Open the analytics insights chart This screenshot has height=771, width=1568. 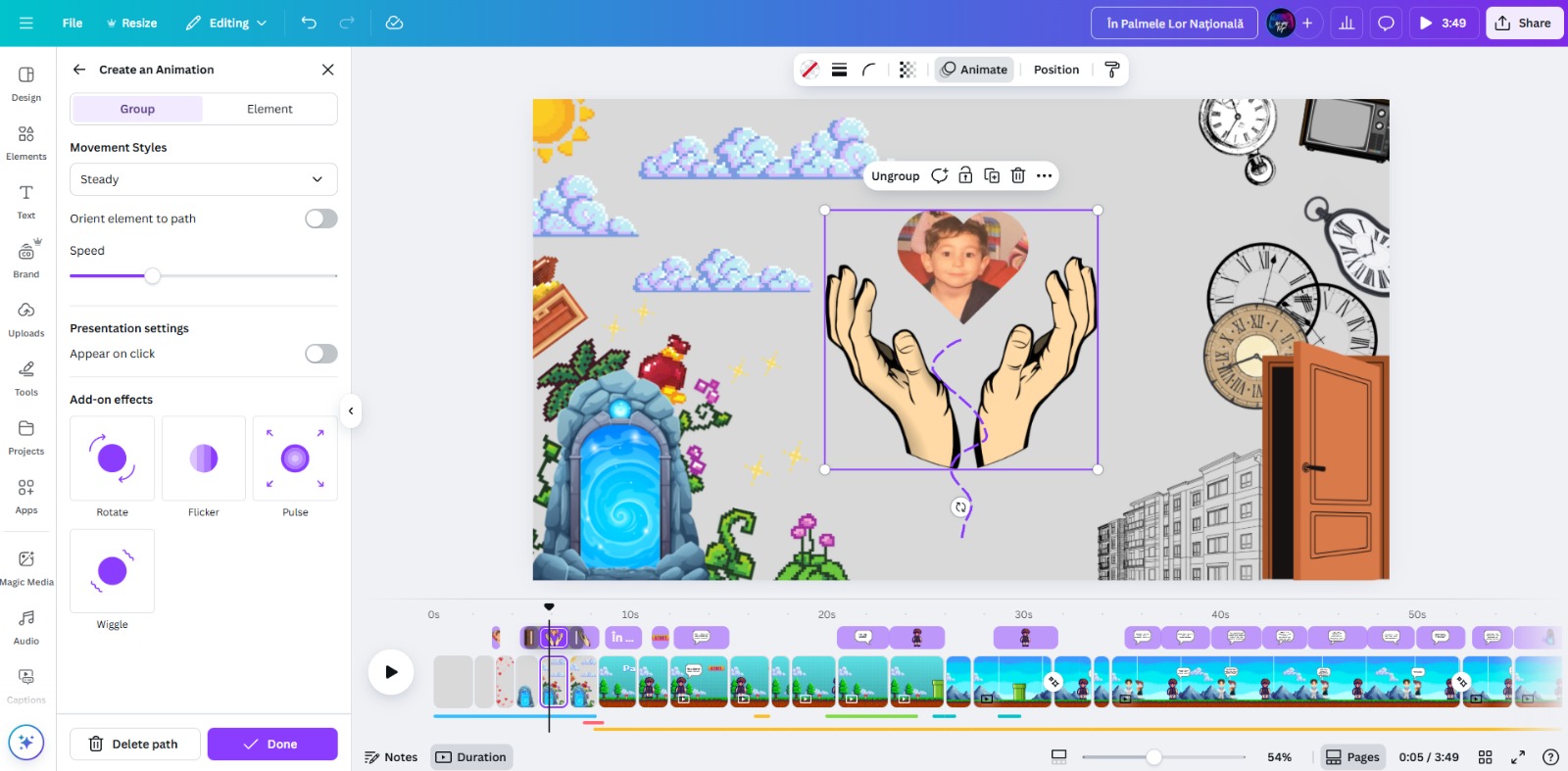point(1347,23)
